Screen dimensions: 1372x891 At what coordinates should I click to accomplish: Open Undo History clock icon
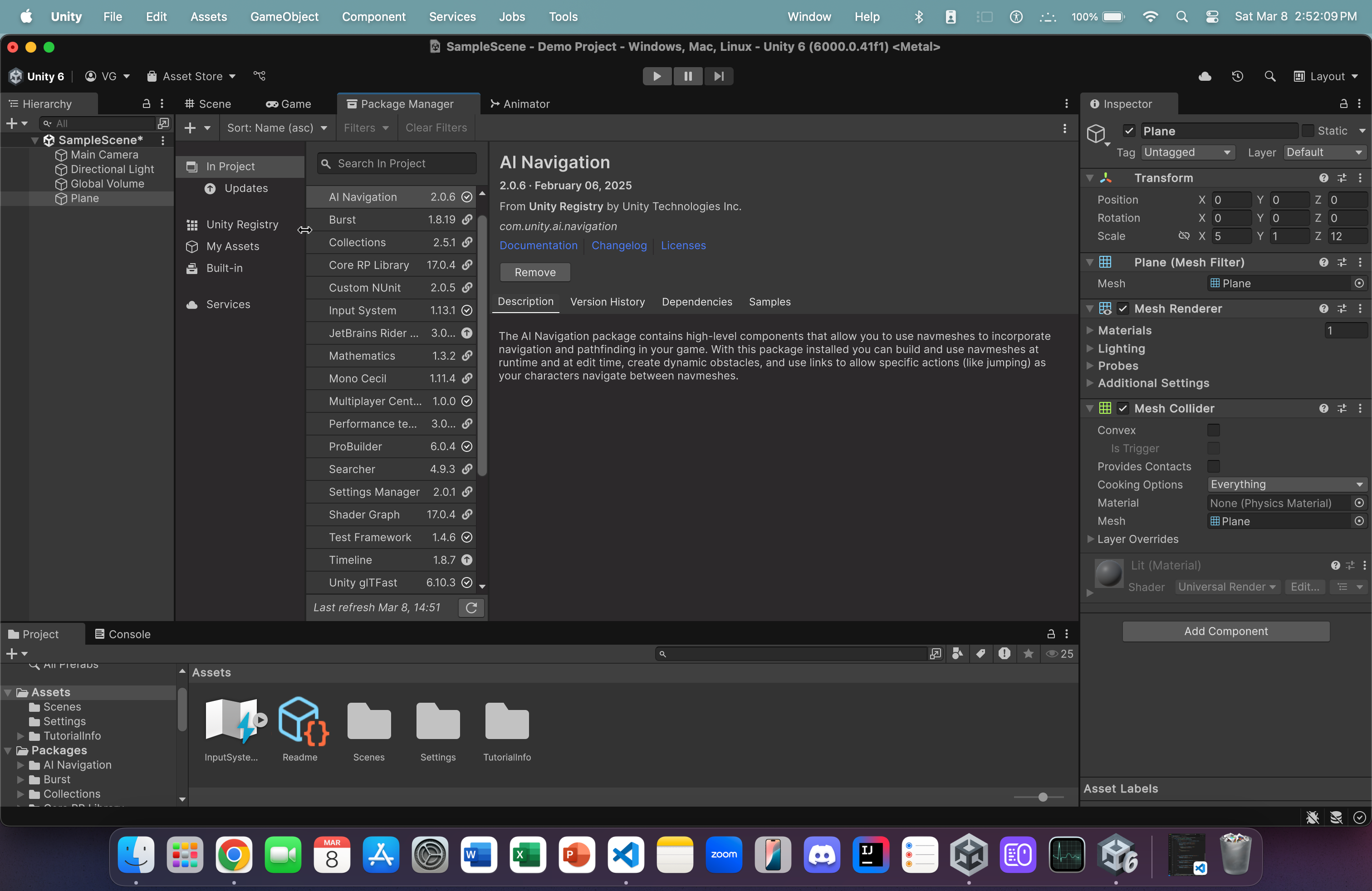pos(1237,76)
